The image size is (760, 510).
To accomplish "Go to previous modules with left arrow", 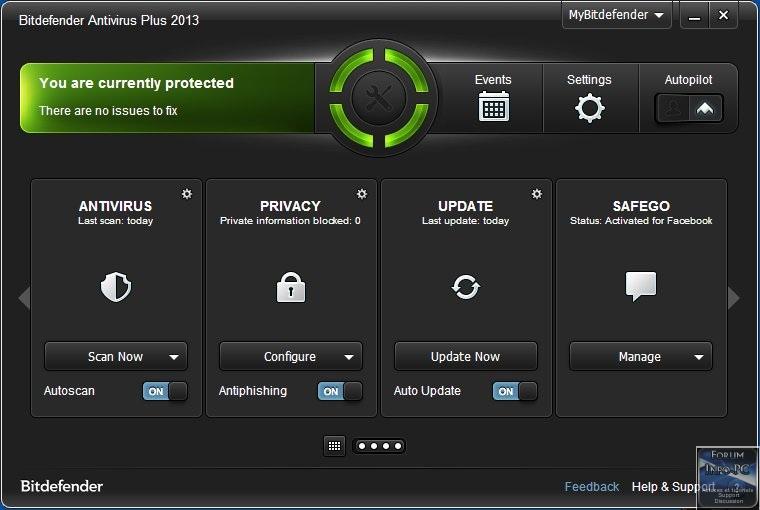I will coord(24,298).
